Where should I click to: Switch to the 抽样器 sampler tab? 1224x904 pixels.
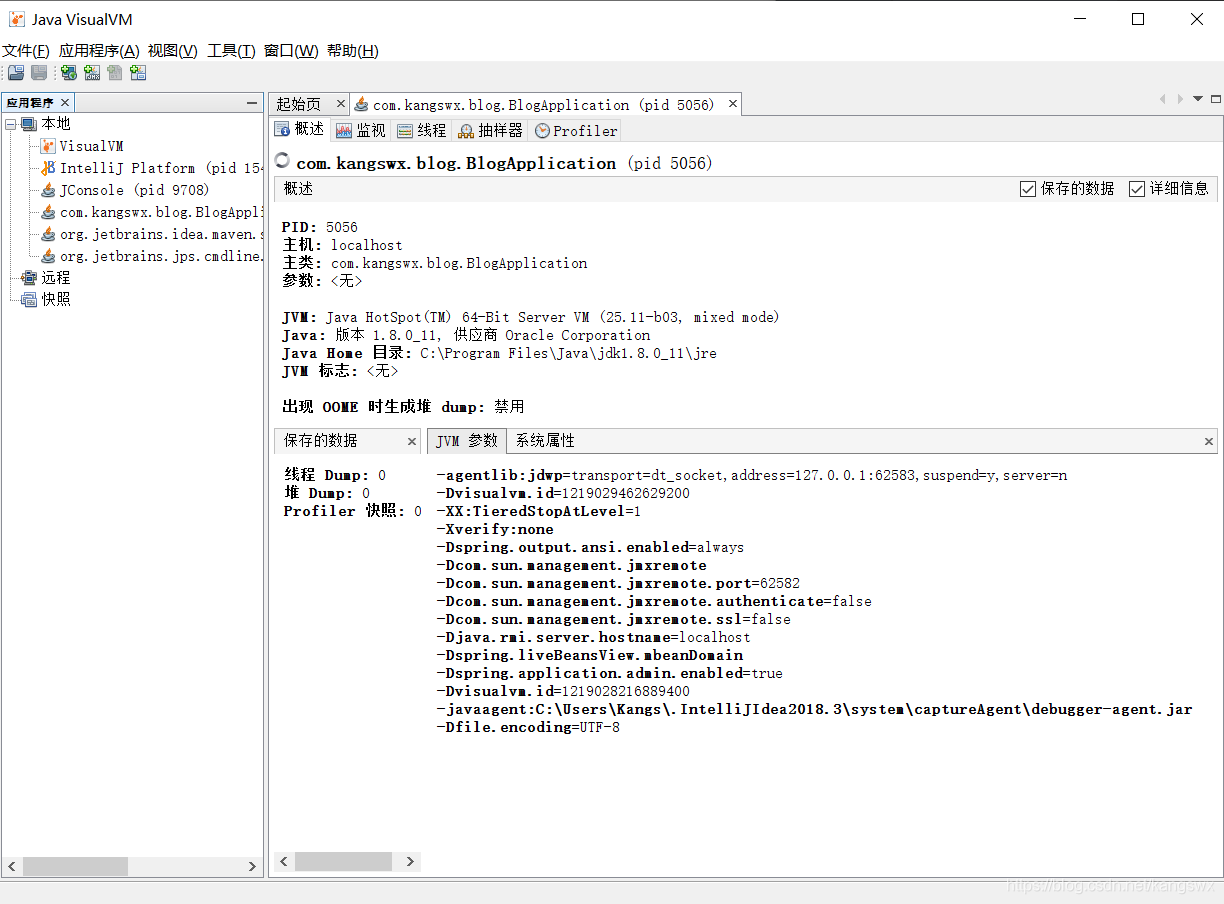490,130
